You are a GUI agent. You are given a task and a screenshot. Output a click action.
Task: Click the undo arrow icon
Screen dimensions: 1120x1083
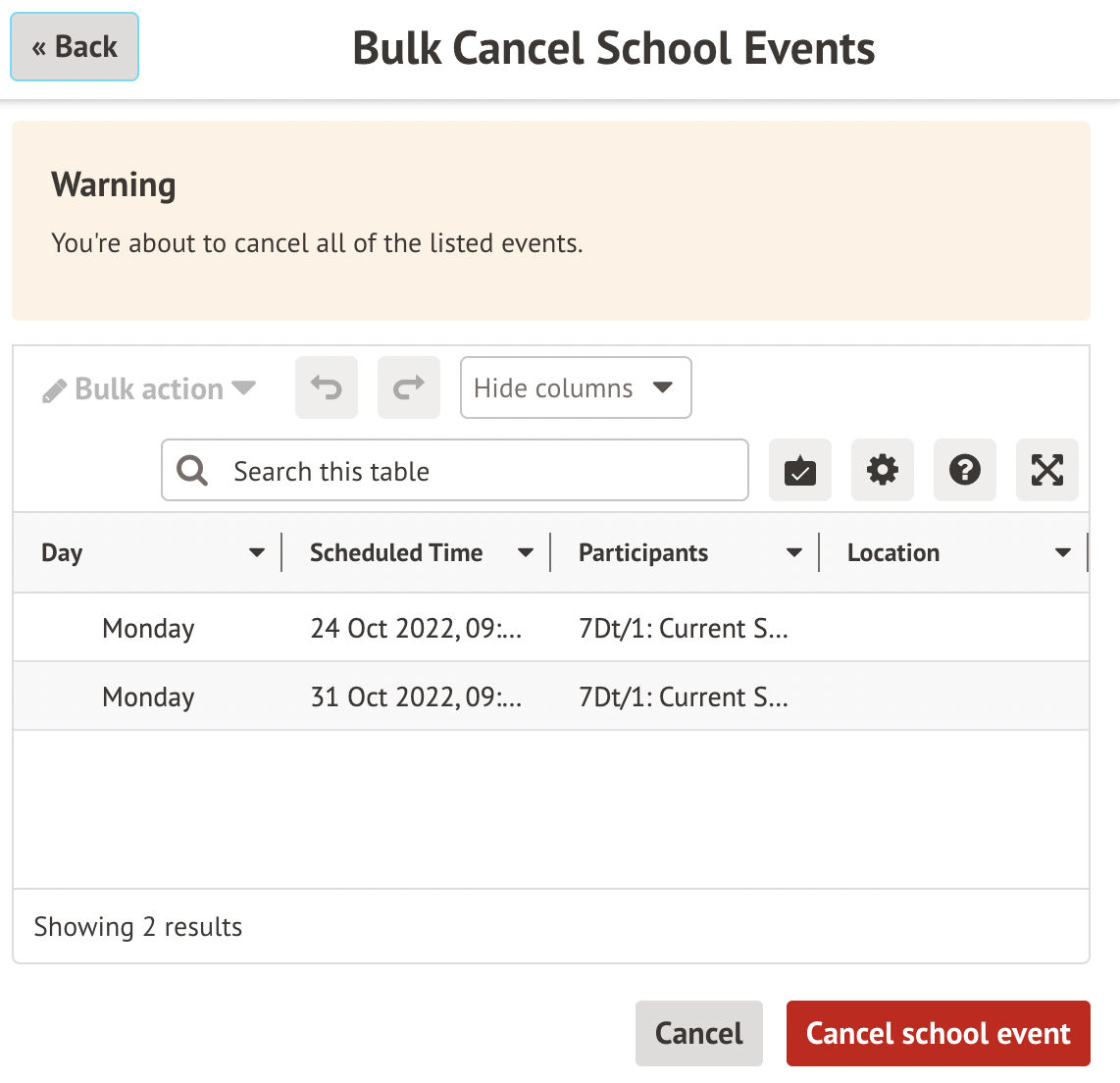tap(327, 388)
